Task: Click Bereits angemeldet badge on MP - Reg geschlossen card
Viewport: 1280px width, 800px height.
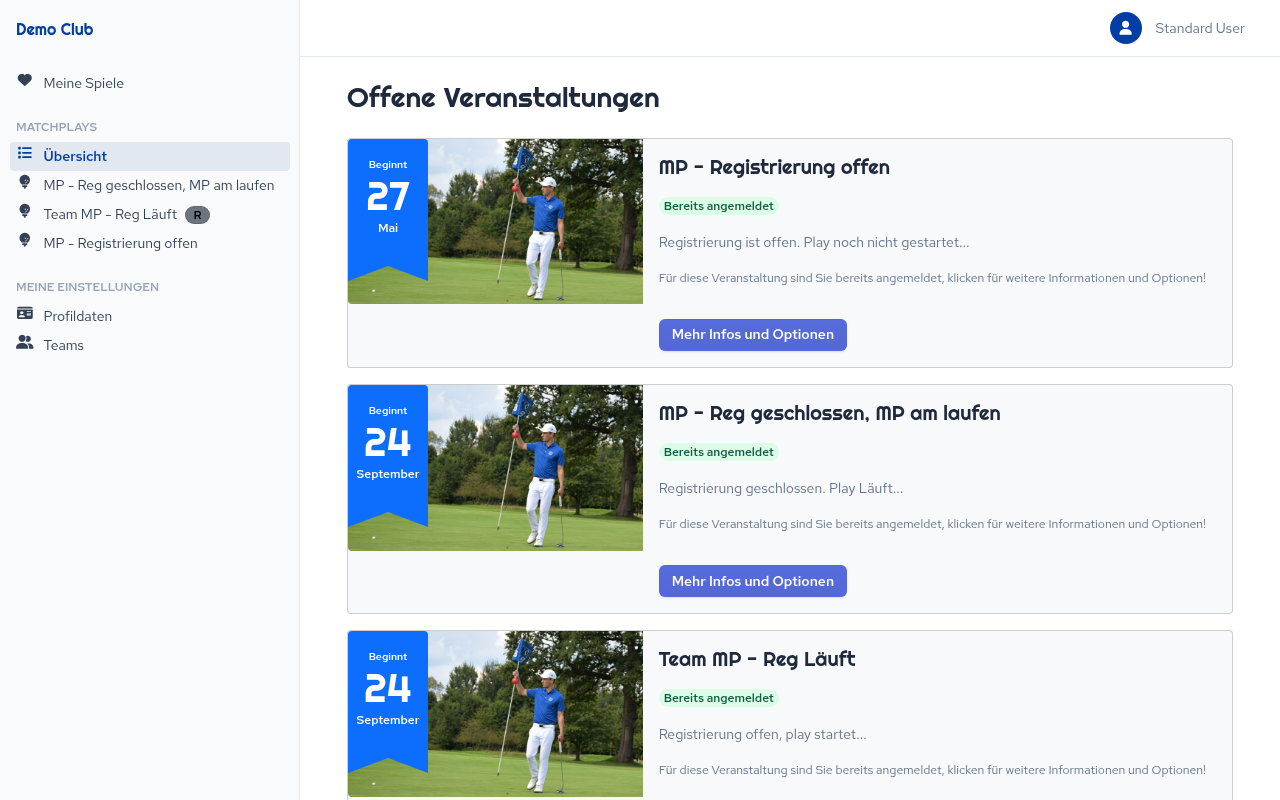Action: (x=719, y=452)
